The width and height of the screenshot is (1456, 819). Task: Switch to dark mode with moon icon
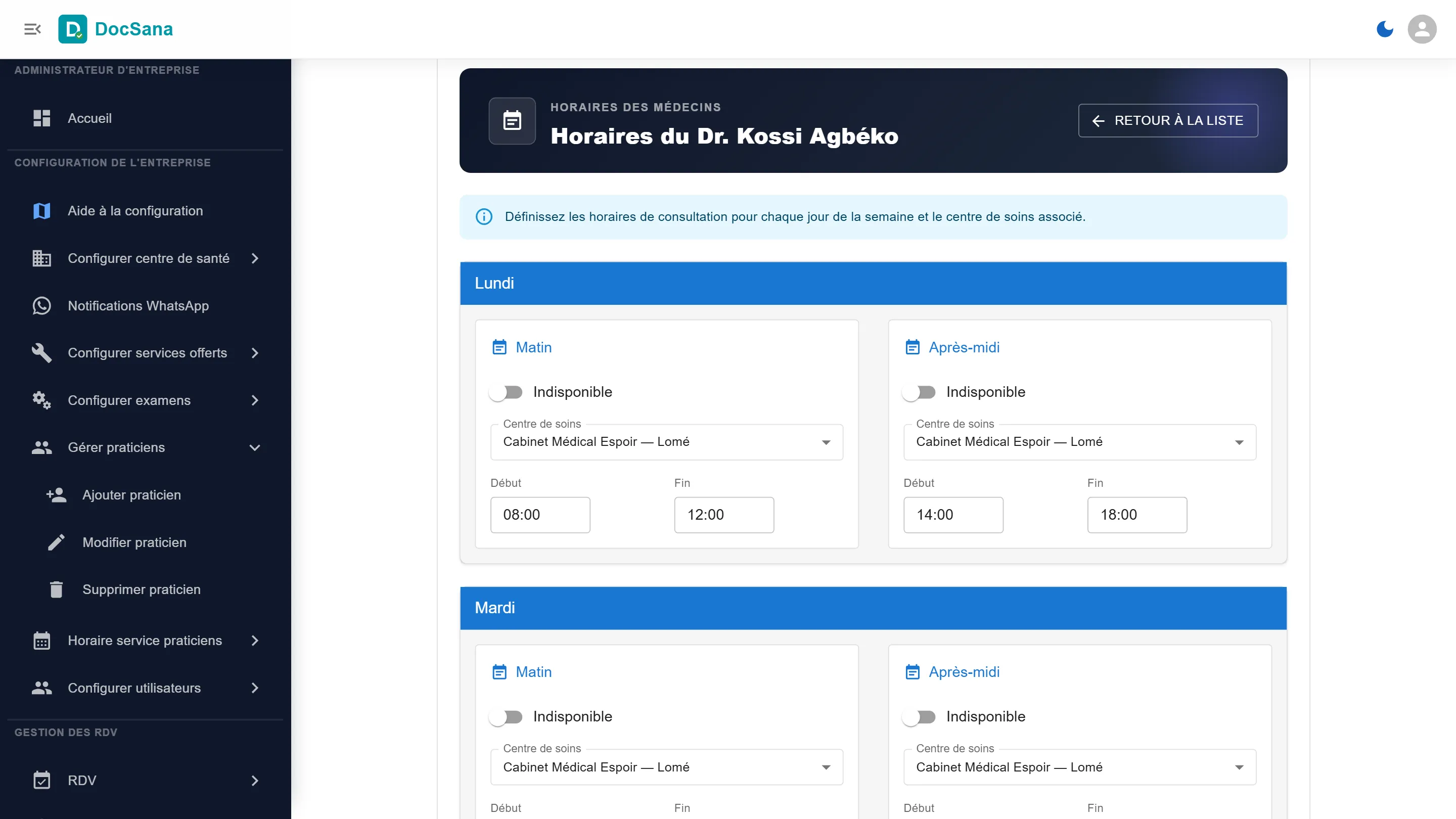point(1384,29)
